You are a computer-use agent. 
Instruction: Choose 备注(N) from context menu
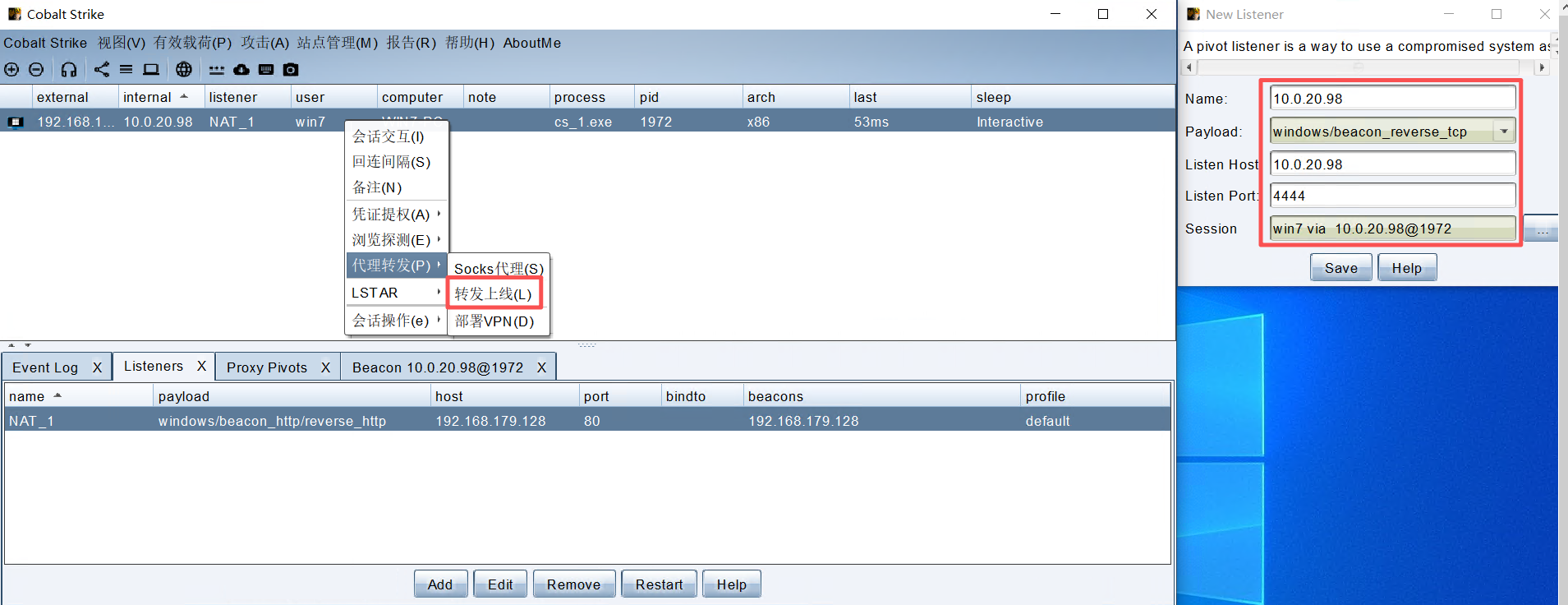(397, 187)
